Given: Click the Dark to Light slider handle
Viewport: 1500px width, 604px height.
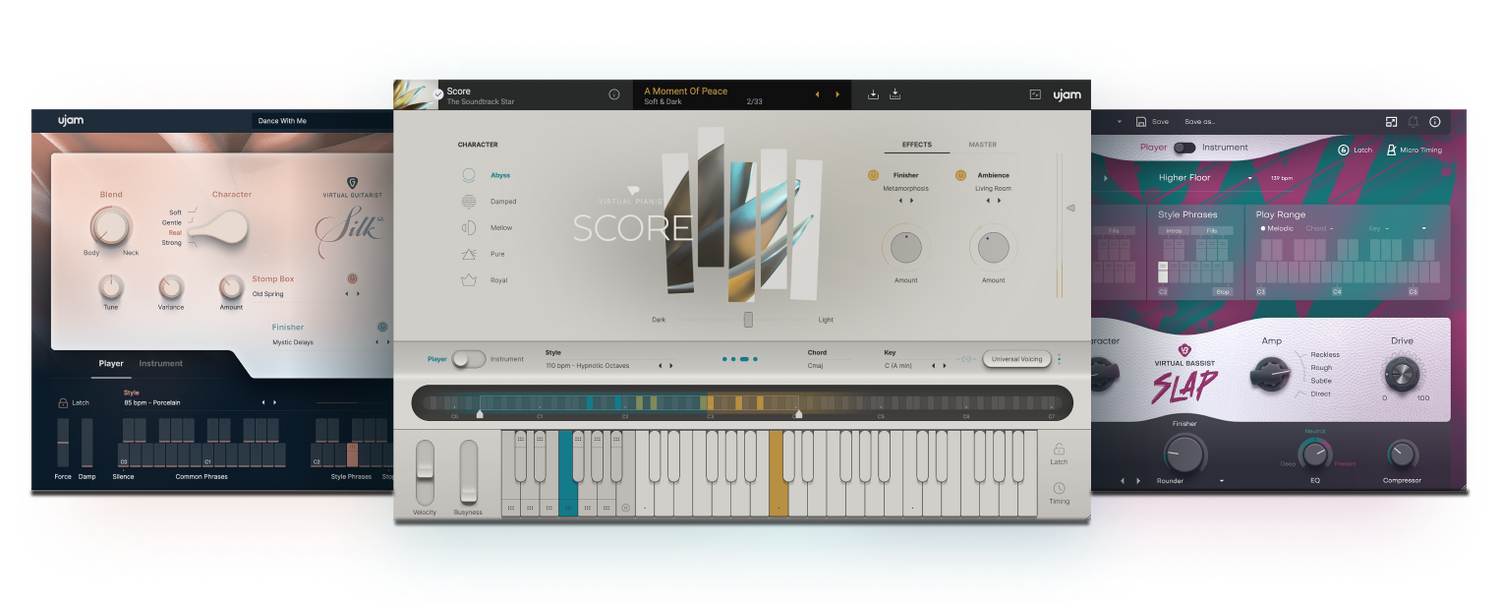Looking at the screenshot, I should click(748, 320).
